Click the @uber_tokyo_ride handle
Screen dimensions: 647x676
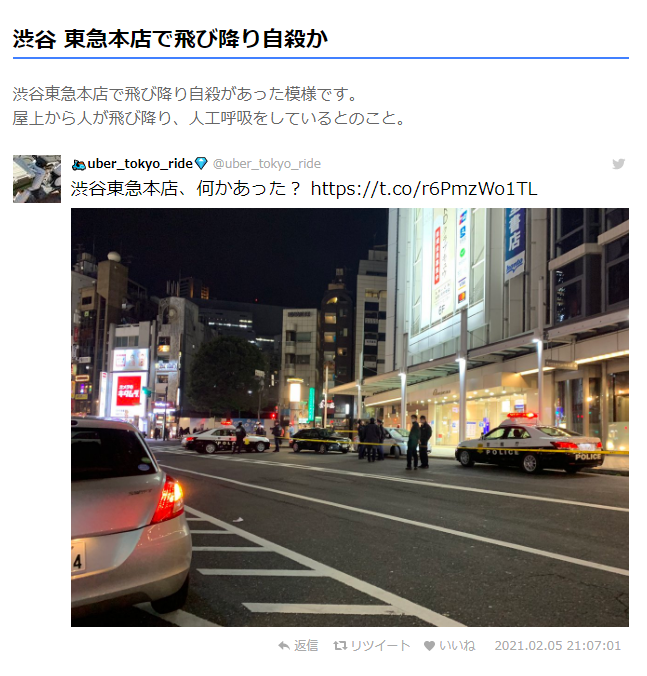[x=267, y=164]
